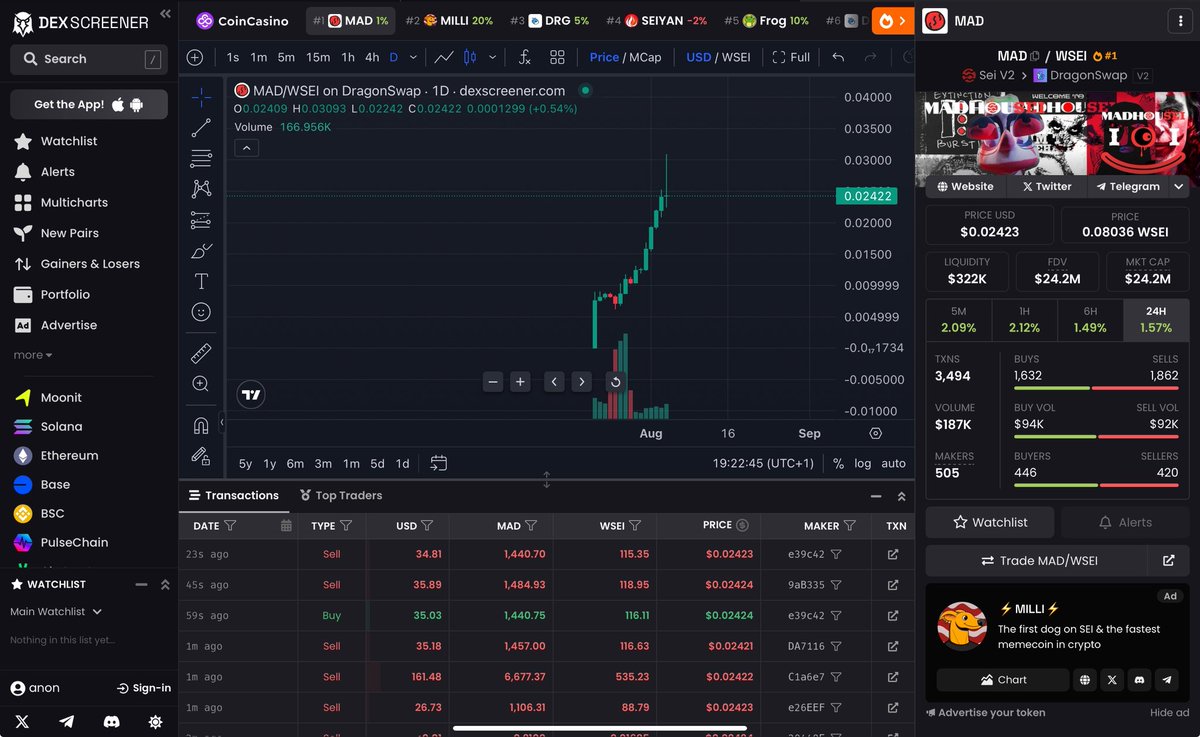
Task: Select the 3m date range
Action: (x=323, y=463)
